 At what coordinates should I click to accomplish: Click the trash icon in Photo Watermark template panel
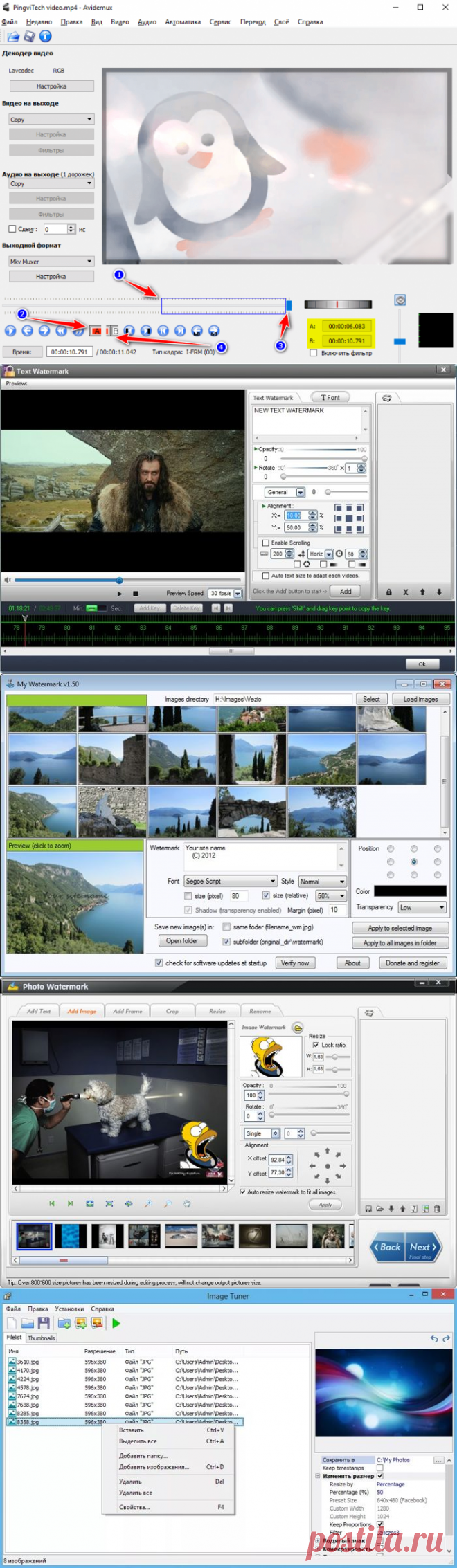pos(437,1209)
